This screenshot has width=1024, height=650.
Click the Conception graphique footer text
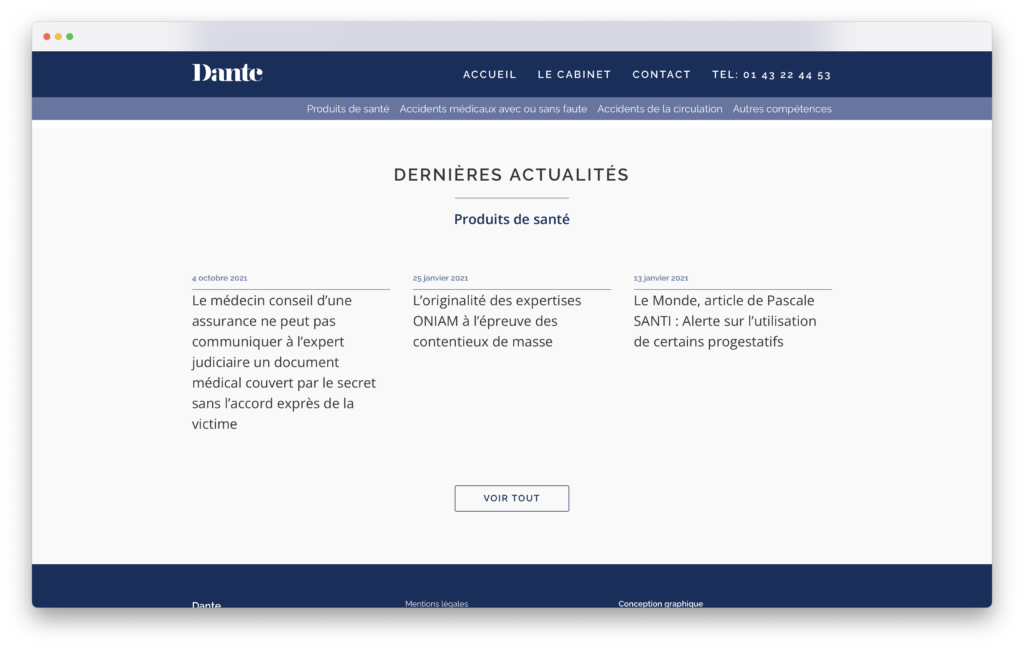pos(660,604)
